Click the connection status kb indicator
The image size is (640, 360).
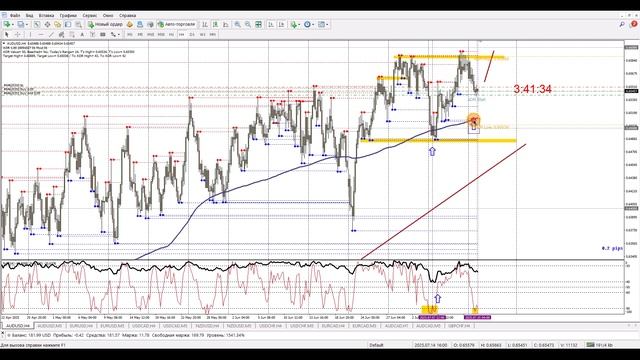tap(599, 345)
